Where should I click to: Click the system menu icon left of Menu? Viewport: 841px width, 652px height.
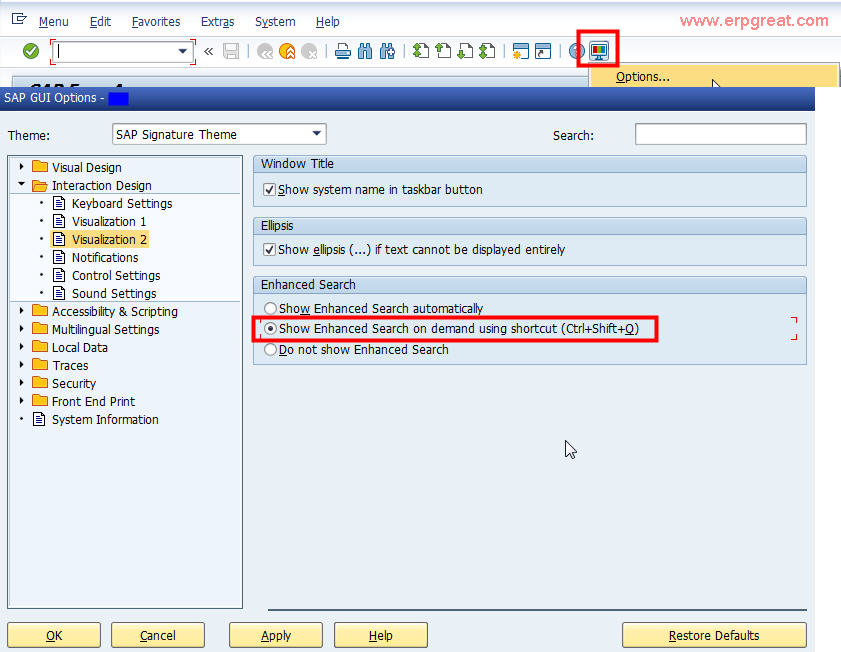pos(19,19)
